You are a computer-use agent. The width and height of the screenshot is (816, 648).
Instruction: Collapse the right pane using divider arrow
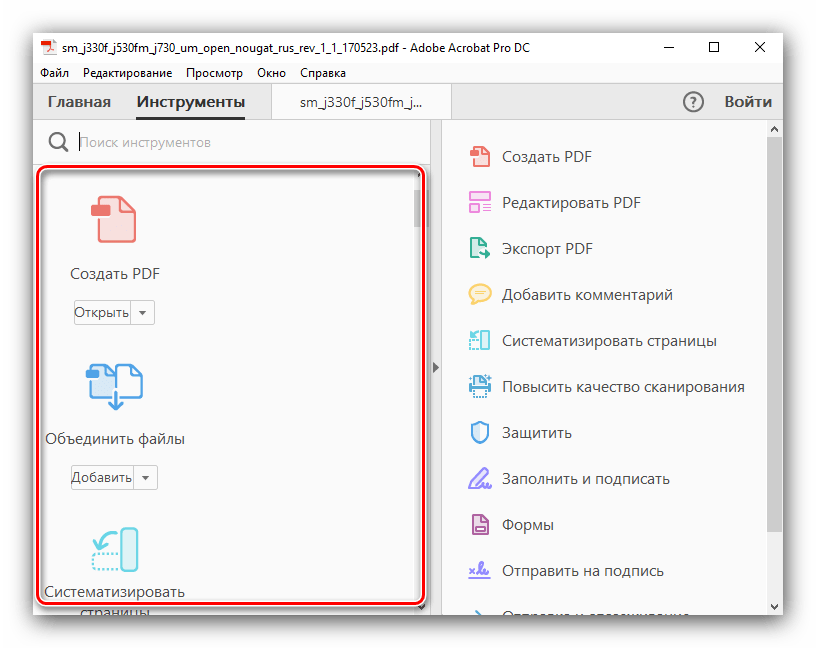pos(435,368)
